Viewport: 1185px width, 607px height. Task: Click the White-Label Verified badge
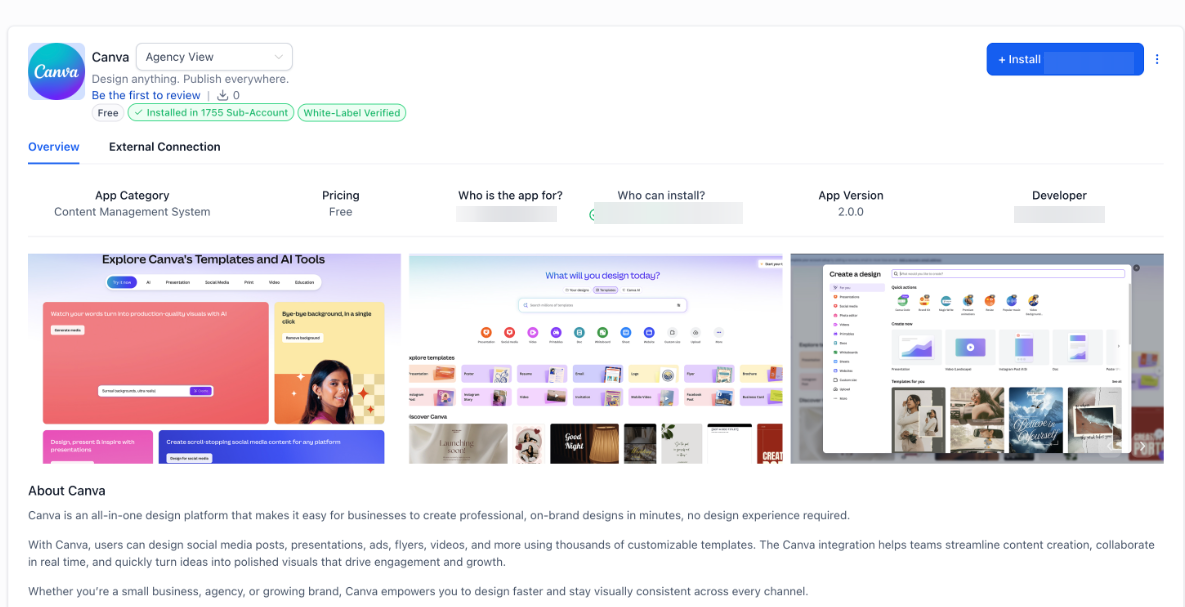(x=352, y=113)
